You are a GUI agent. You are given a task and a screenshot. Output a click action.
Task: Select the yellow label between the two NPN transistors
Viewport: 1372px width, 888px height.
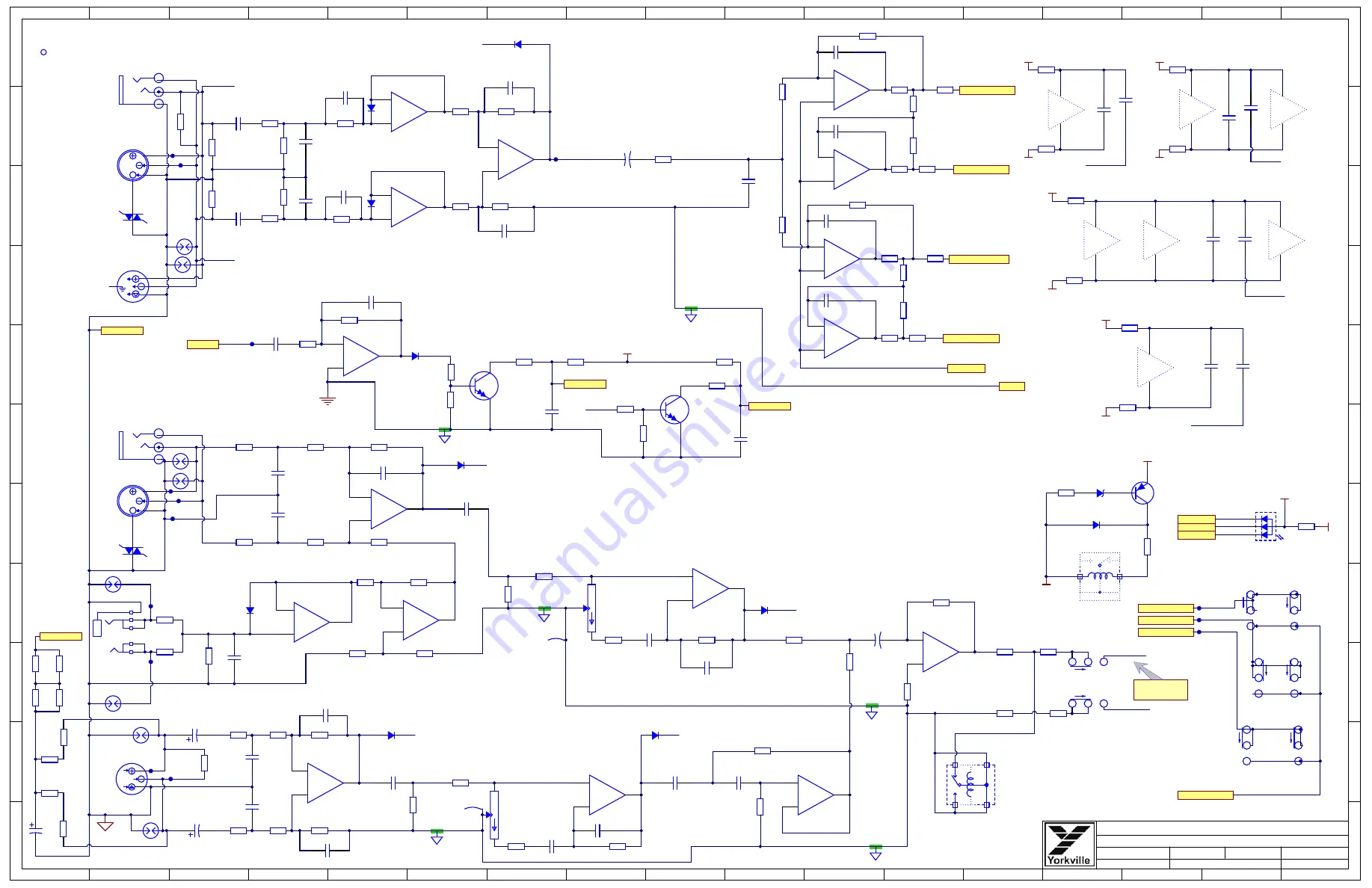585,384
